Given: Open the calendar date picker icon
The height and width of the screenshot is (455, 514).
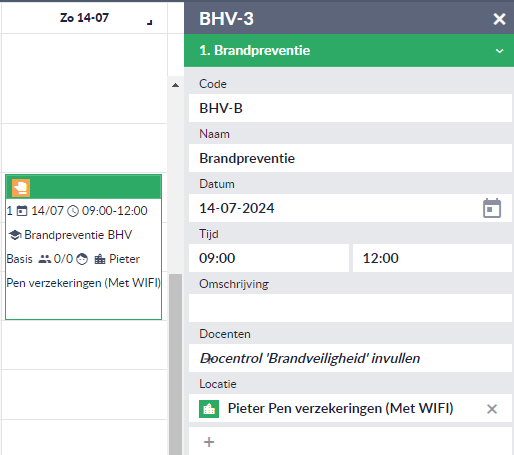Looking at the screenshot, I should click(x=492, y=208).
